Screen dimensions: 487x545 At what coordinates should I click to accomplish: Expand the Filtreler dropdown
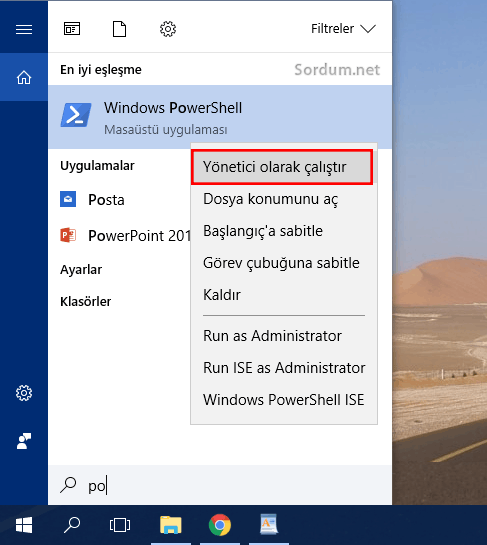click(343, 29)
